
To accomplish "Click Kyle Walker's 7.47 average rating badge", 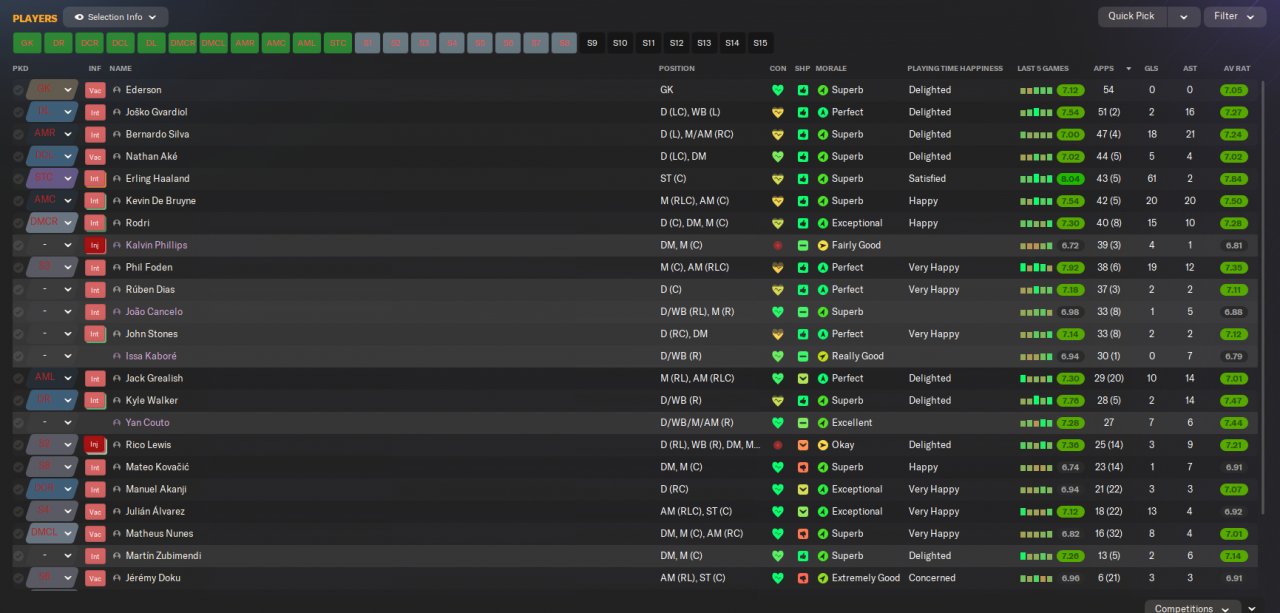I will click(x=1234, y=400).
